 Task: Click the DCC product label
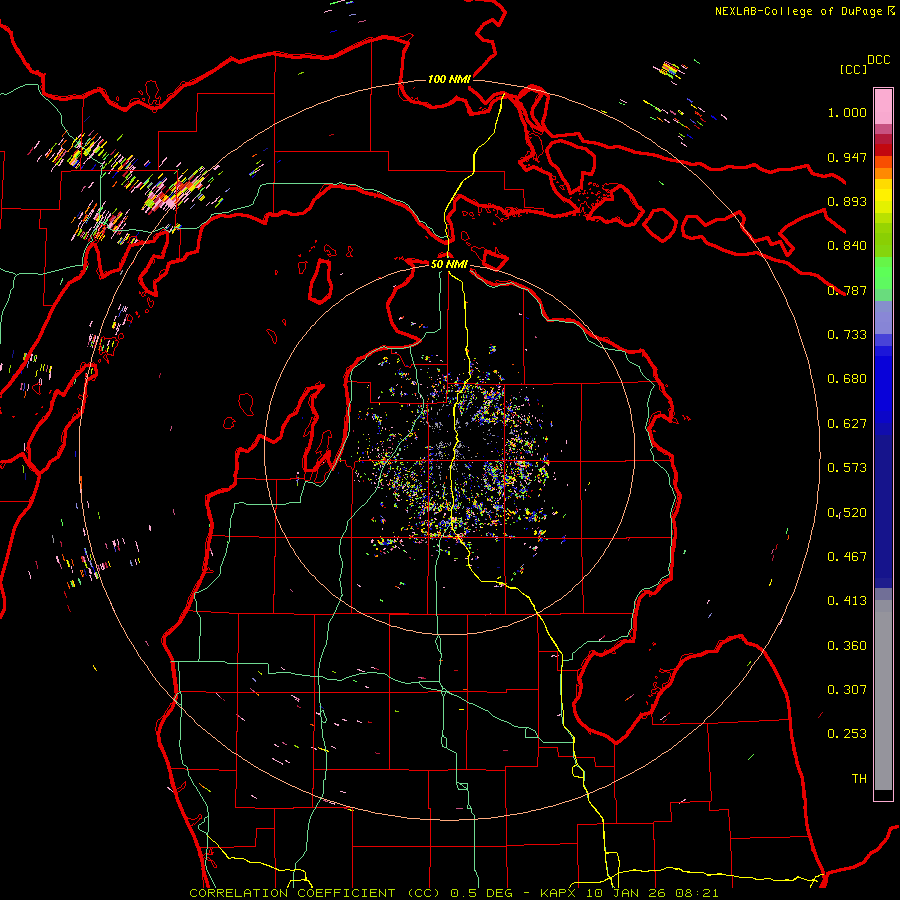(x=878, y=60)
